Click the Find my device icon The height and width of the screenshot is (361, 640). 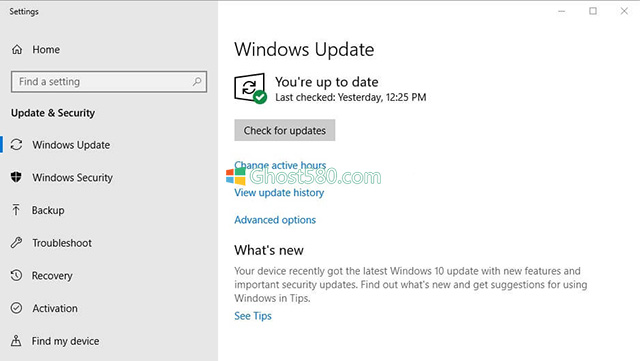tap(16, 341)
